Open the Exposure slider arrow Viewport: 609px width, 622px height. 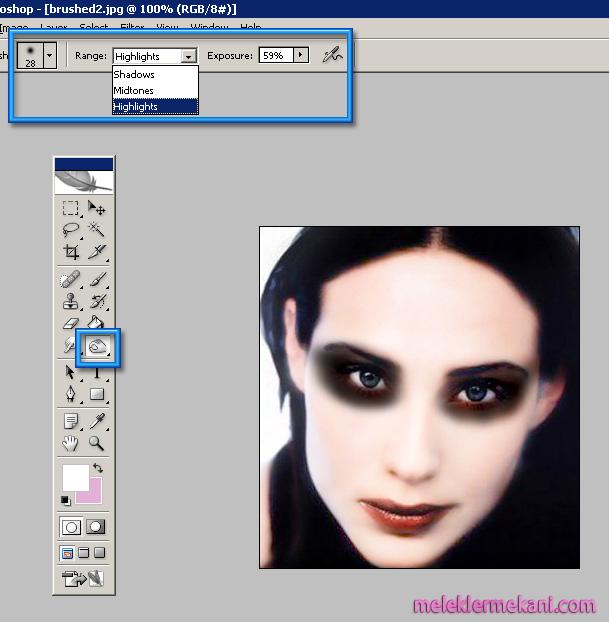[x=301, y=56]
